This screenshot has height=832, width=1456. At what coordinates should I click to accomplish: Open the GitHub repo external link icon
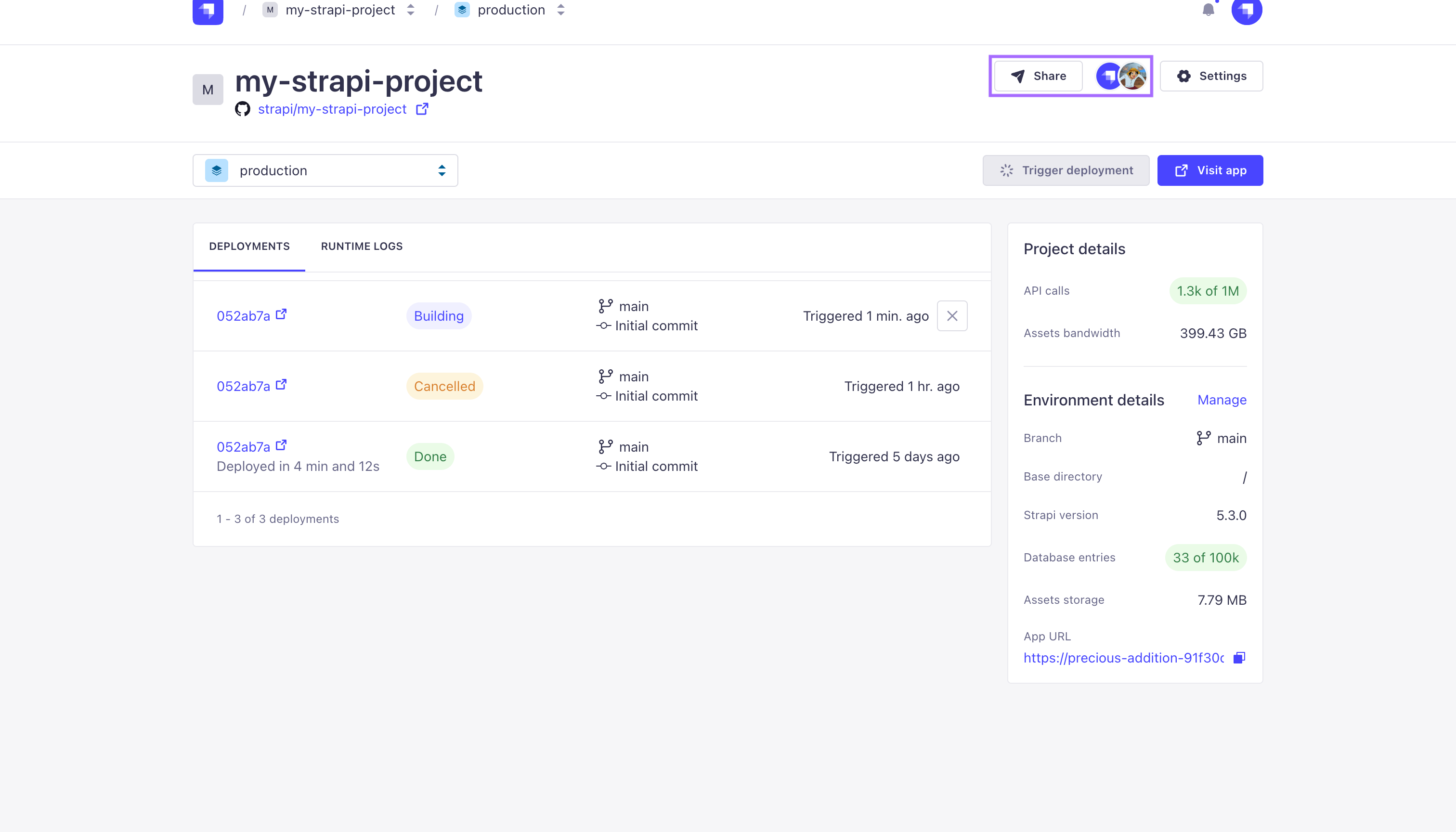(422, 108)
